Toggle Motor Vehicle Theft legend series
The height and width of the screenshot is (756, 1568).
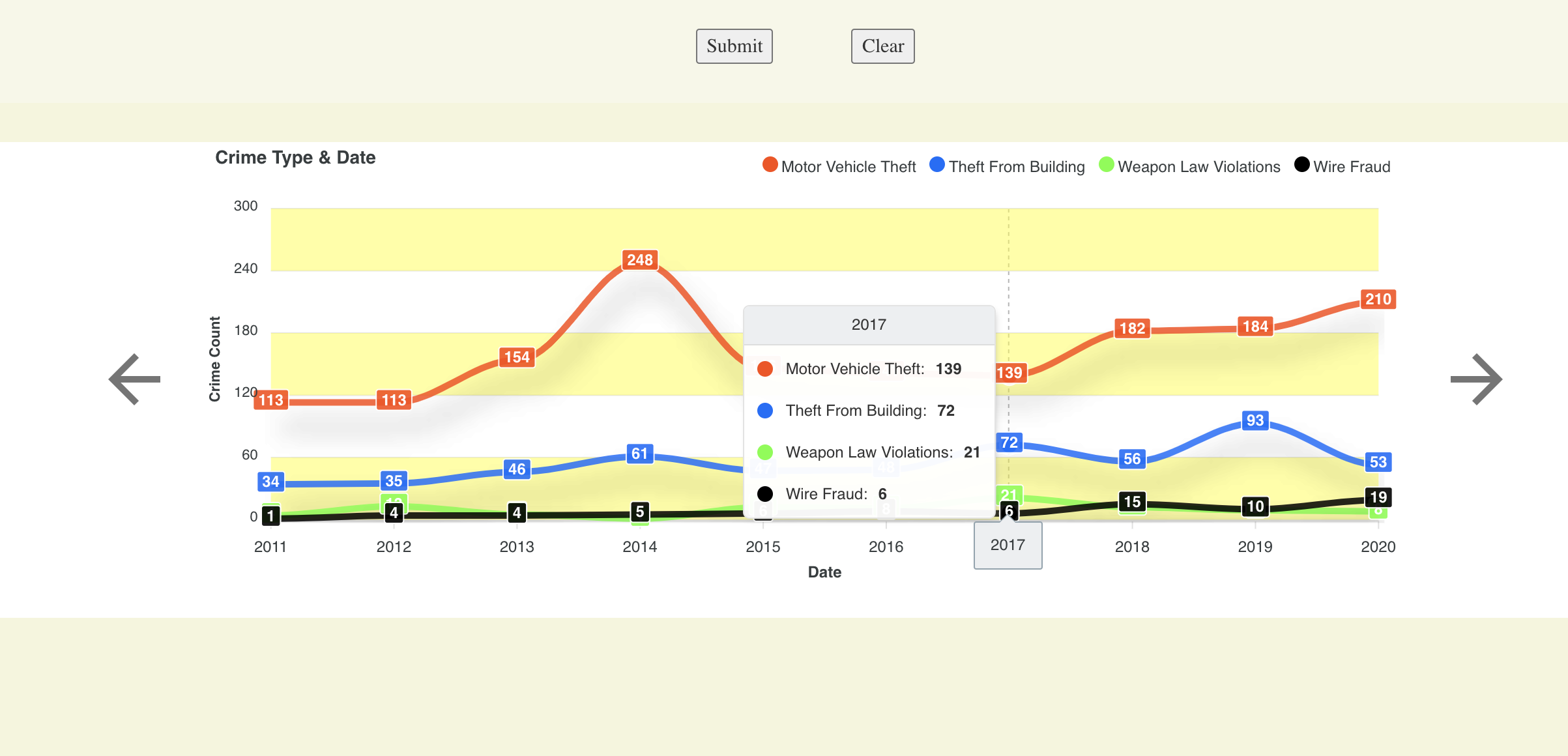pos(848,167)
